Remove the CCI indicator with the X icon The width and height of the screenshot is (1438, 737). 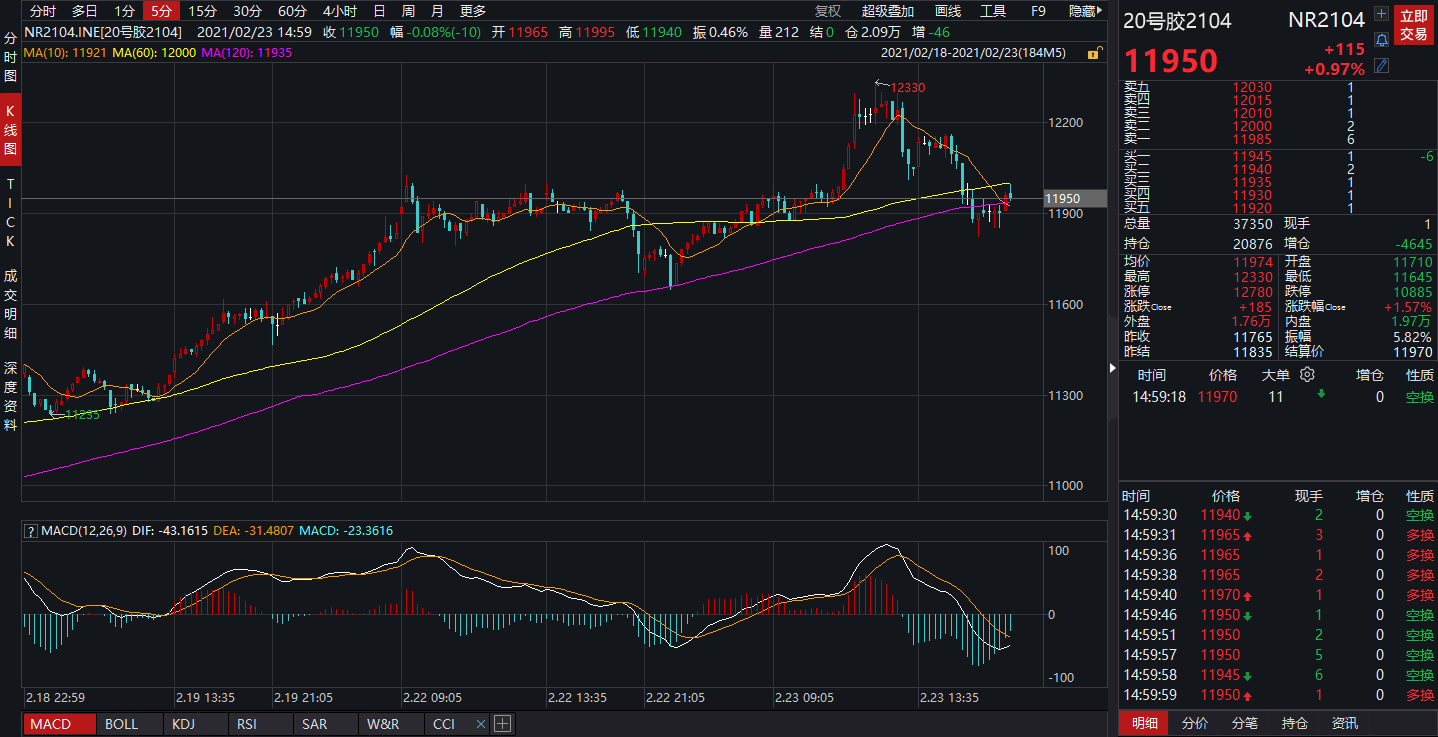(x=480, y=724)
